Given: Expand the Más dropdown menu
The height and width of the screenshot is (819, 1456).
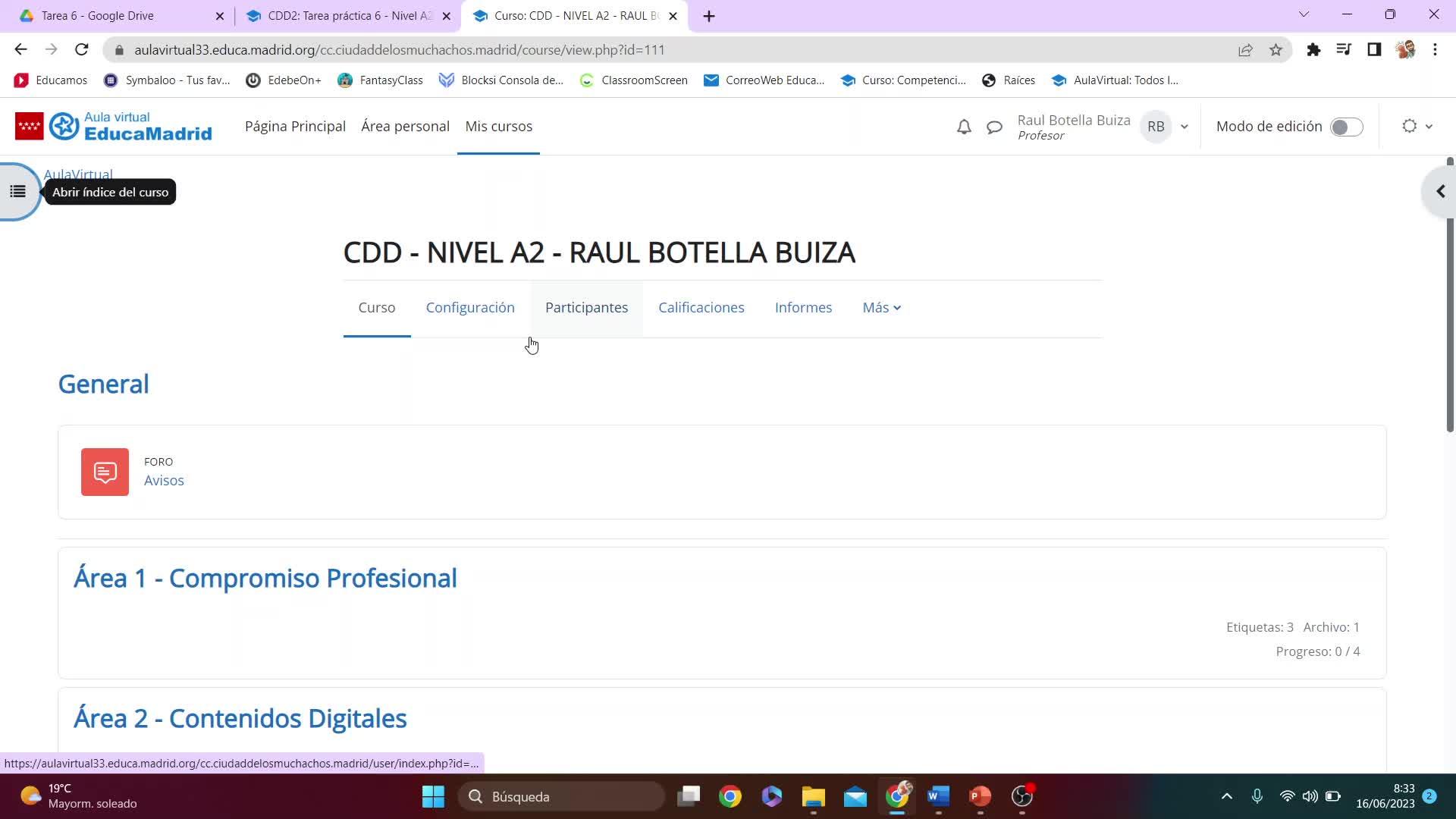Looking at the screenshot, I should [x=881, y=307].
